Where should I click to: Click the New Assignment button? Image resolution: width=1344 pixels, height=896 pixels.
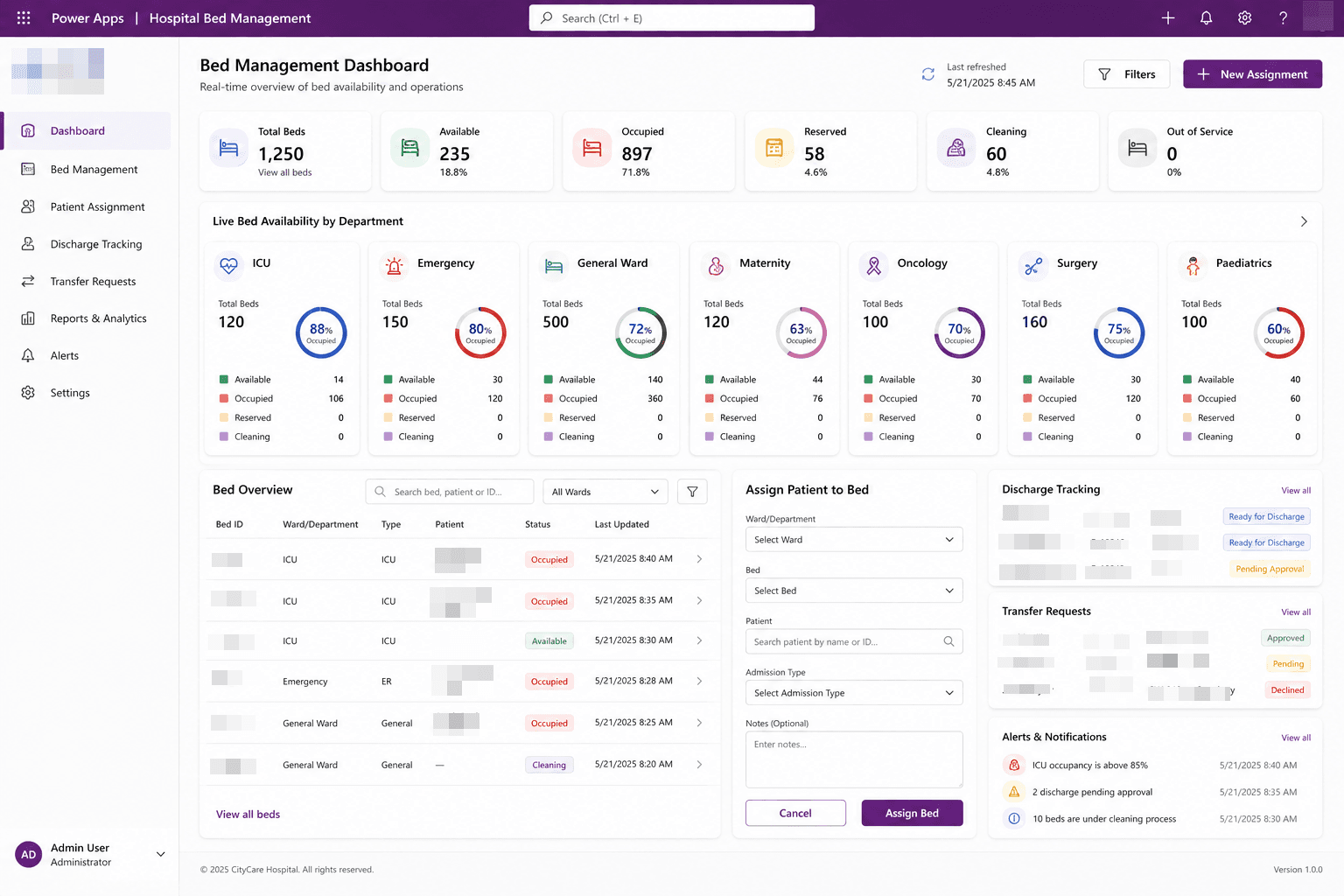pos(1252,74)
